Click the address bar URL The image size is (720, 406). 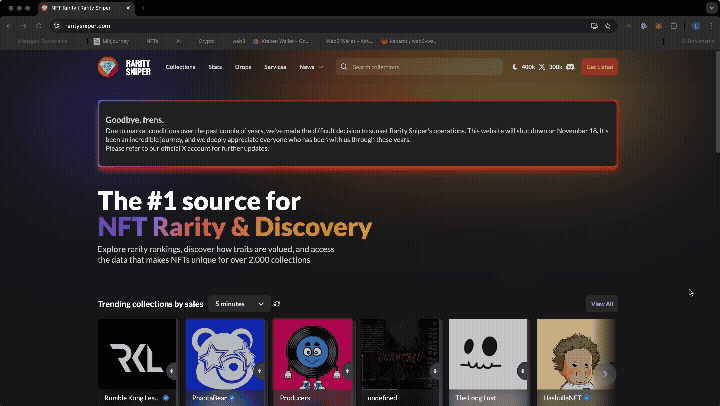[88, 26]
